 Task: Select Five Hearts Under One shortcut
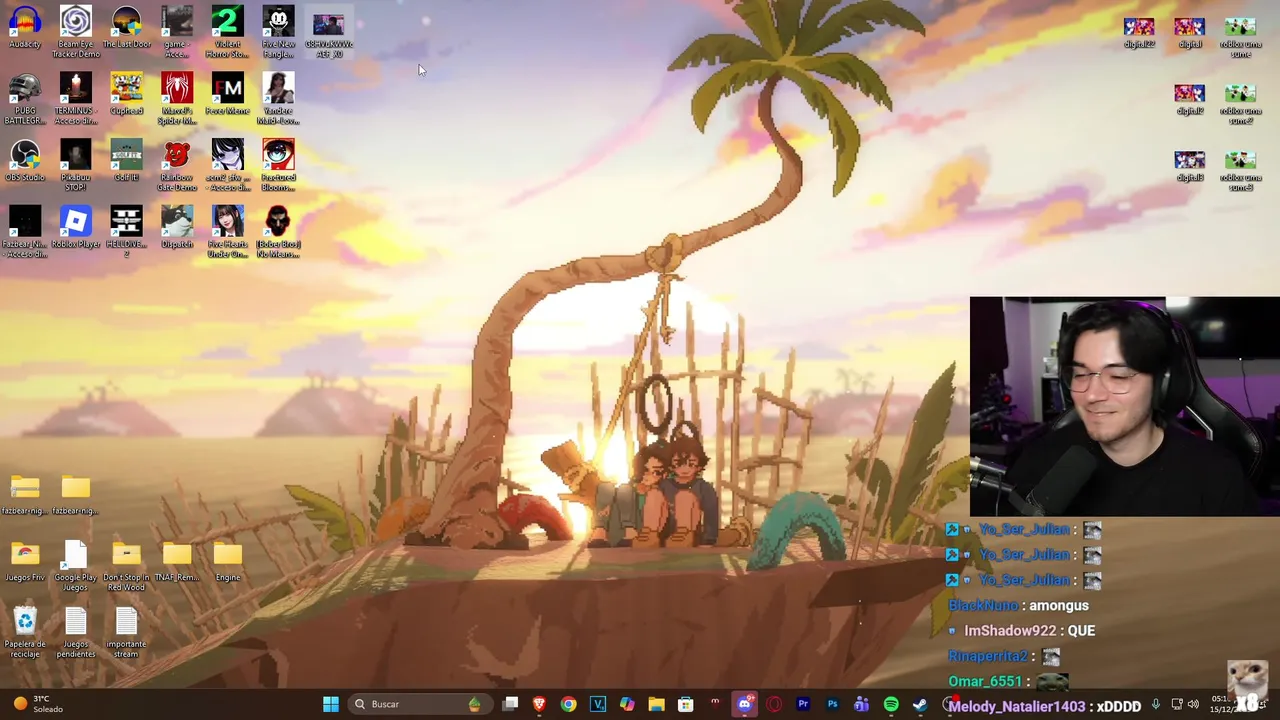(227, 232)
